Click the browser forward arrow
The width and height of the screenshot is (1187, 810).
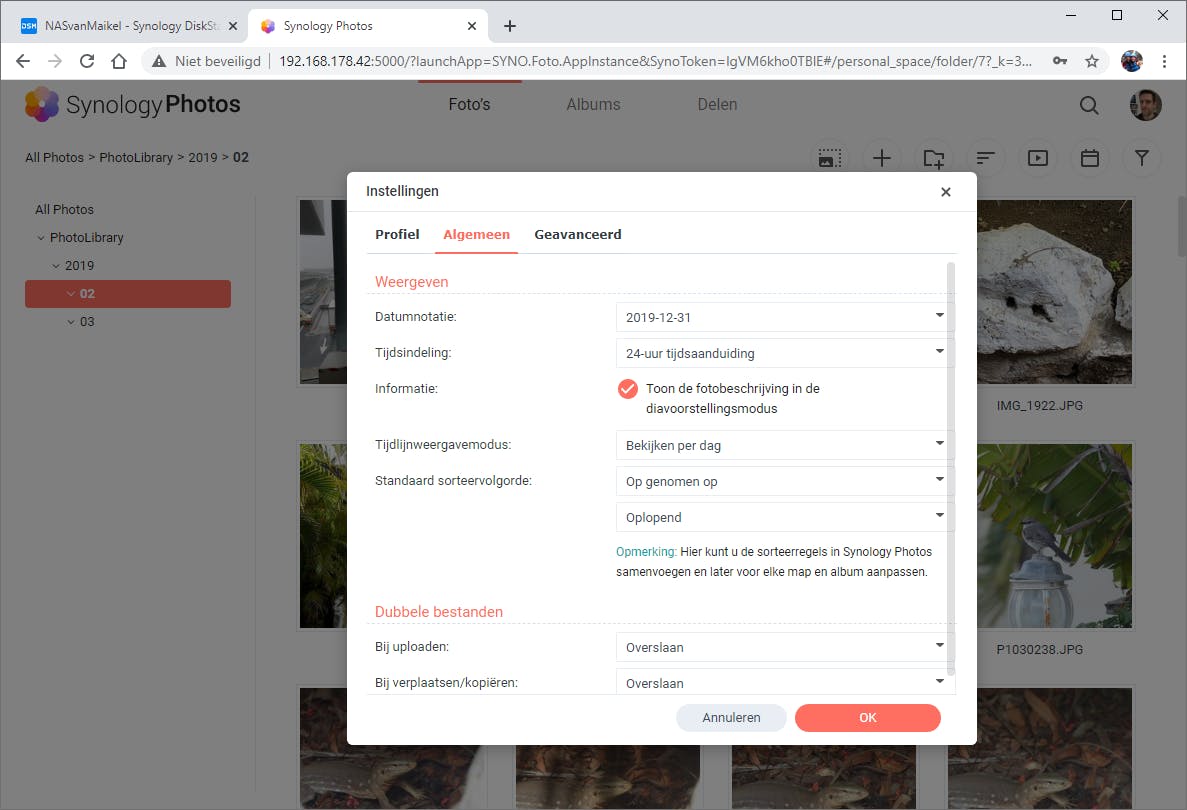[55, 61]
